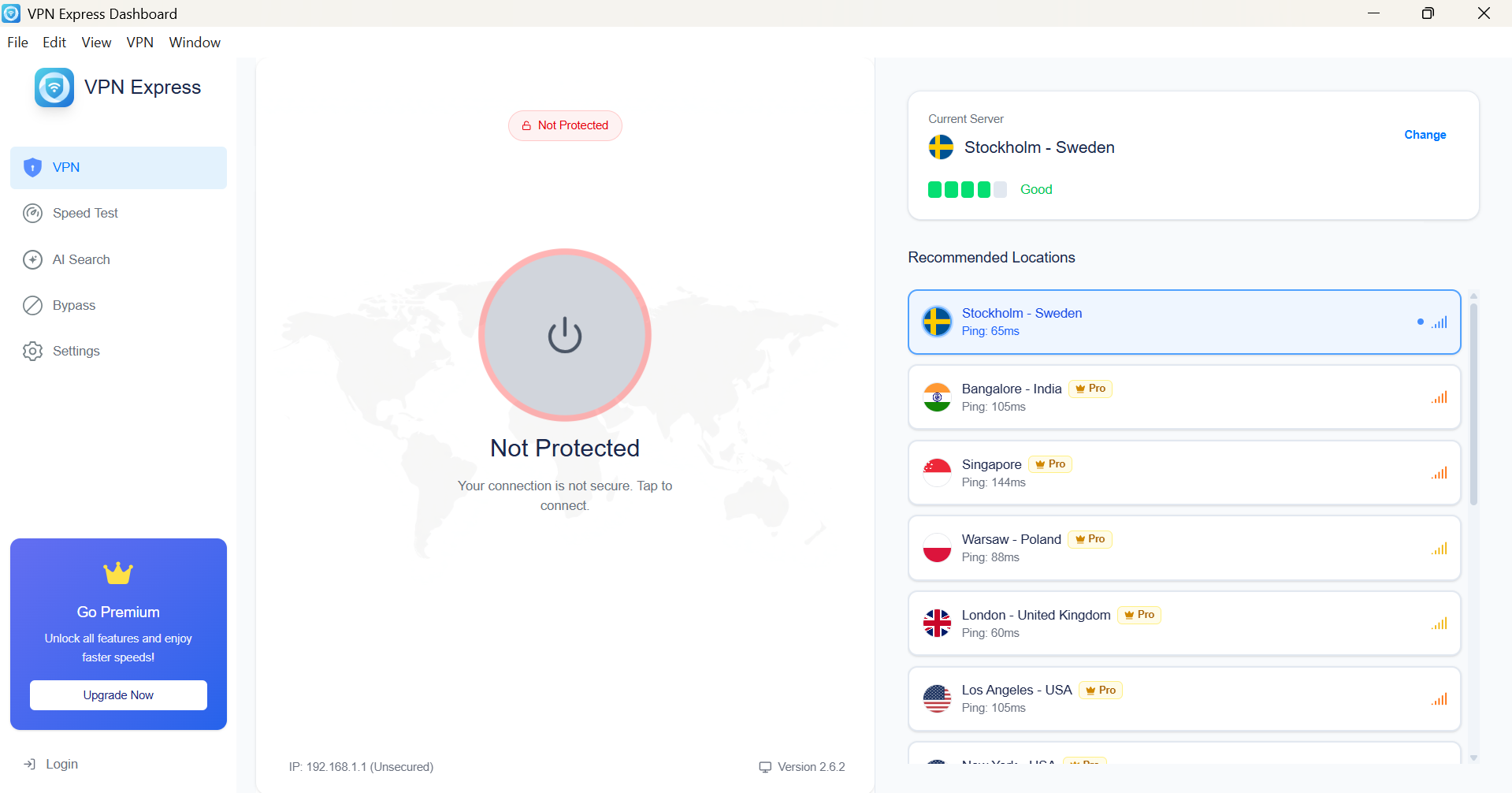The width and height of the screenshot is (1512, 793).
Task: Click the login arrow icon
Action: coord(30,764)
